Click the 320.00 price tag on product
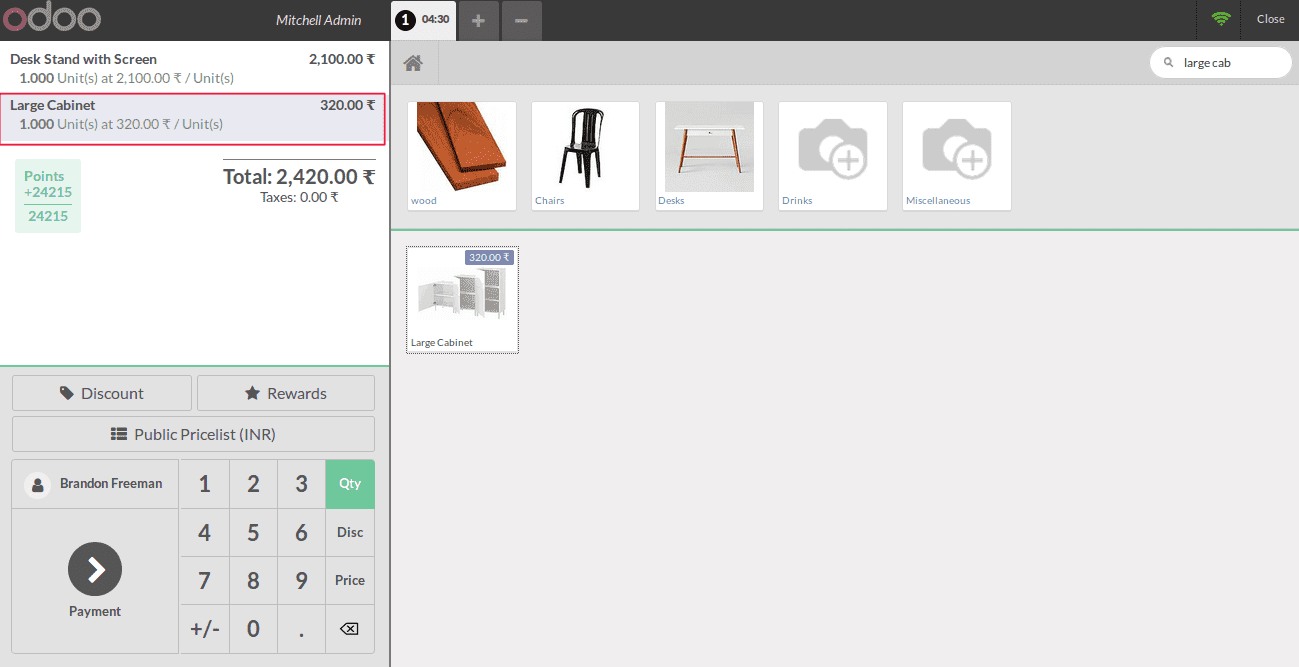Screen dimensions: 1299x667 (x=490, y=257)
